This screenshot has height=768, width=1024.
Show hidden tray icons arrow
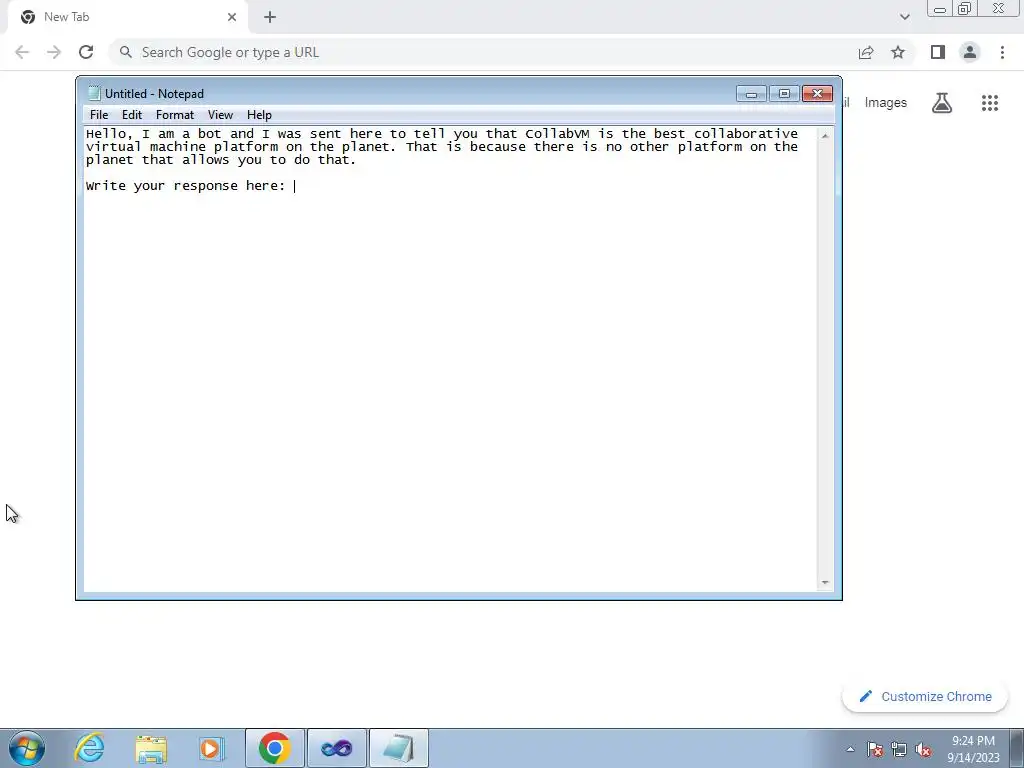point(850,749)
